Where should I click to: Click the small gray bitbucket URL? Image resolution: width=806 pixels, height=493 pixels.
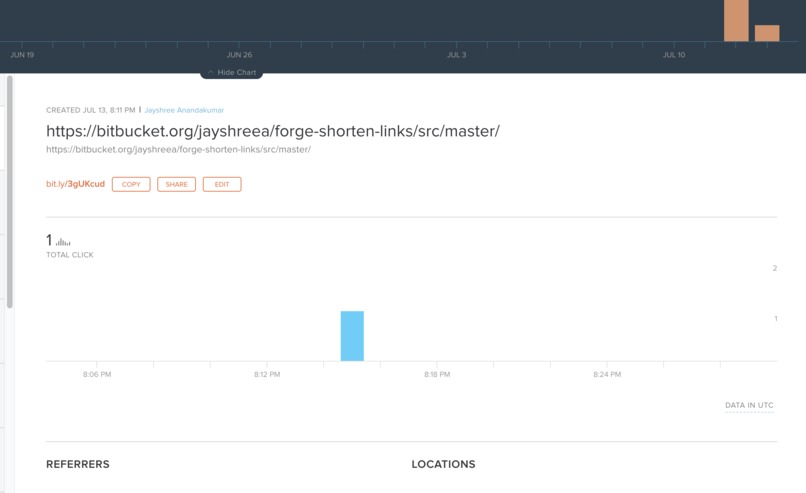click(178, 150)
